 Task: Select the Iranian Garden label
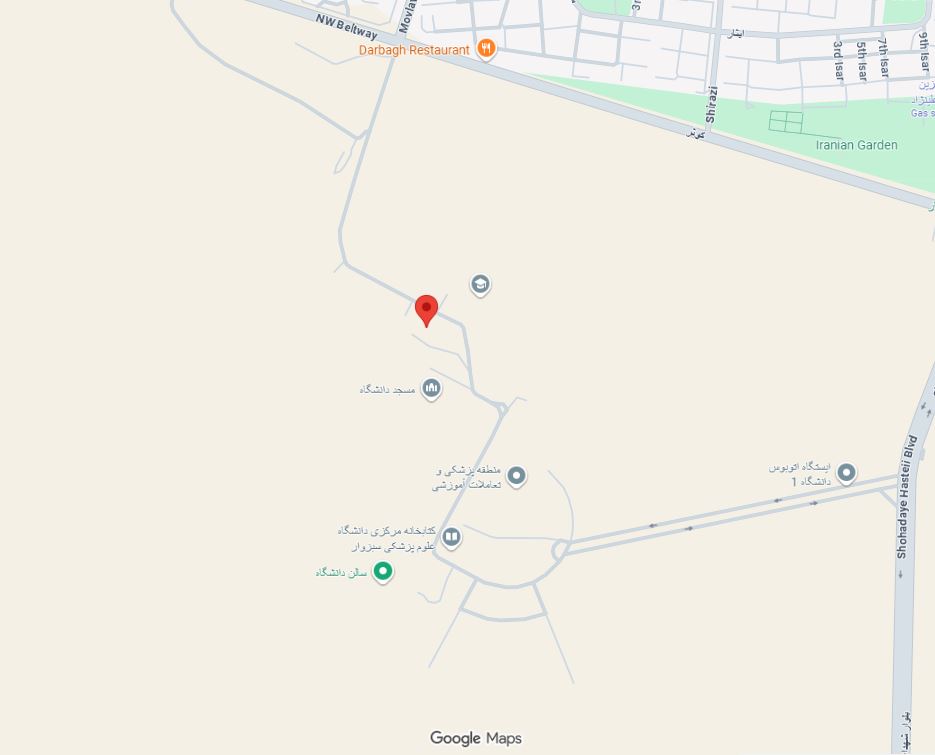point(856,145)
